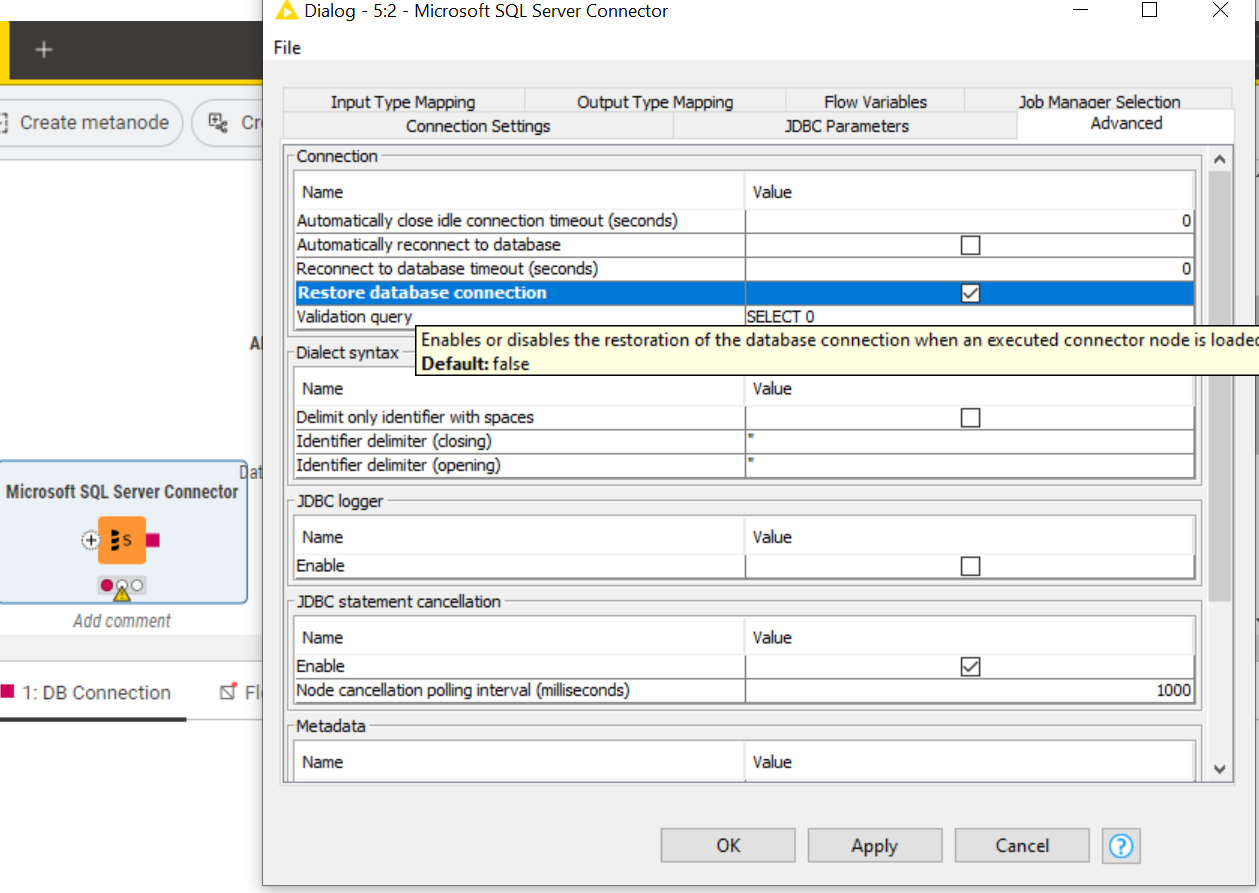Click the Validation query row label
The height and width of the screenshot is (893, 1259).
354,317
